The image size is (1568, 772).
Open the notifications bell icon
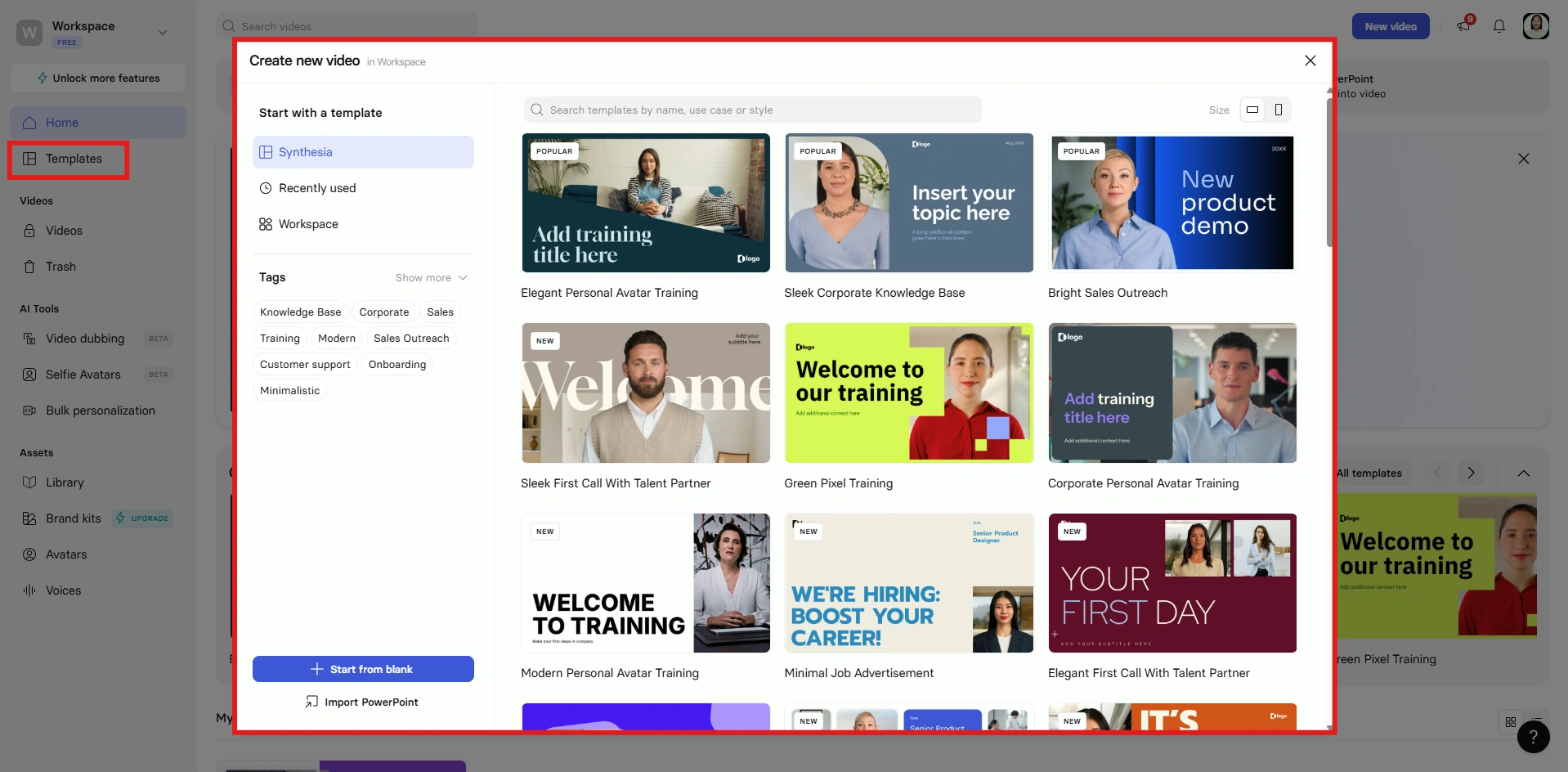1499,26
